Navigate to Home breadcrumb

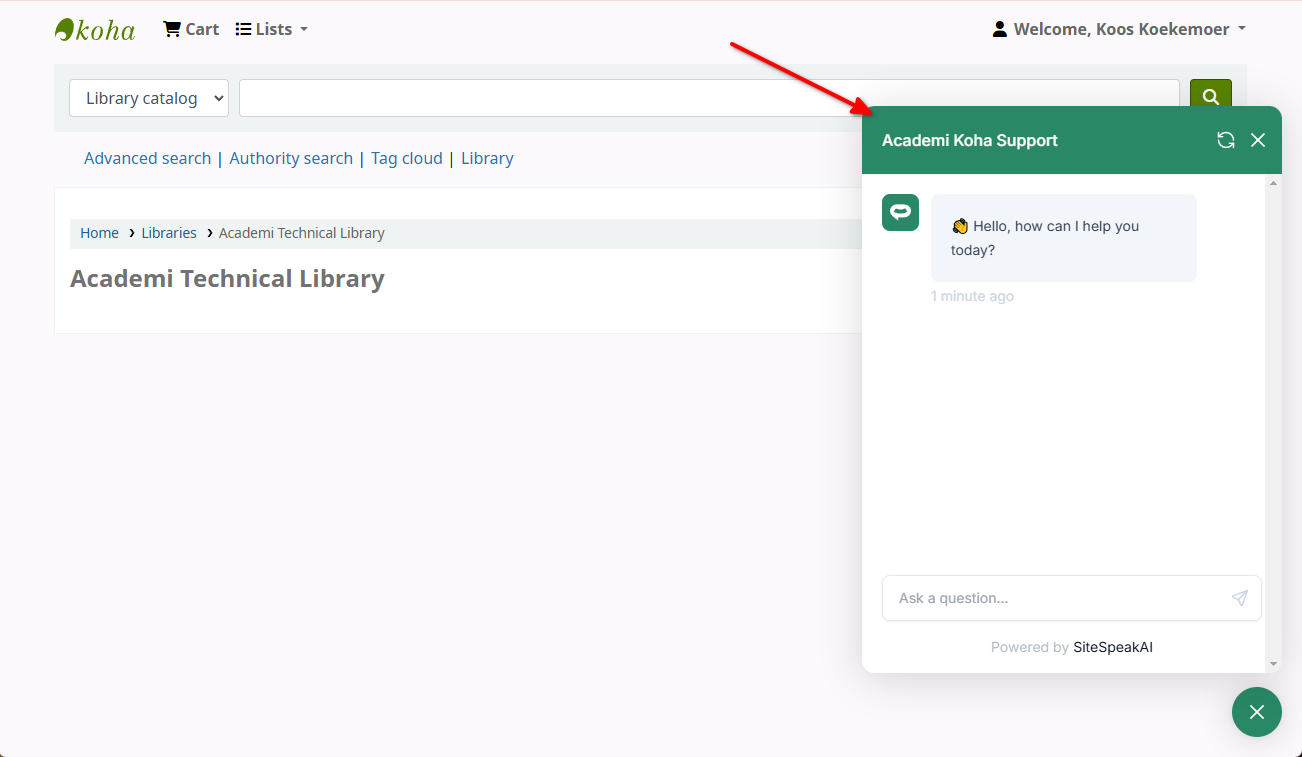[x=99, y=233]
